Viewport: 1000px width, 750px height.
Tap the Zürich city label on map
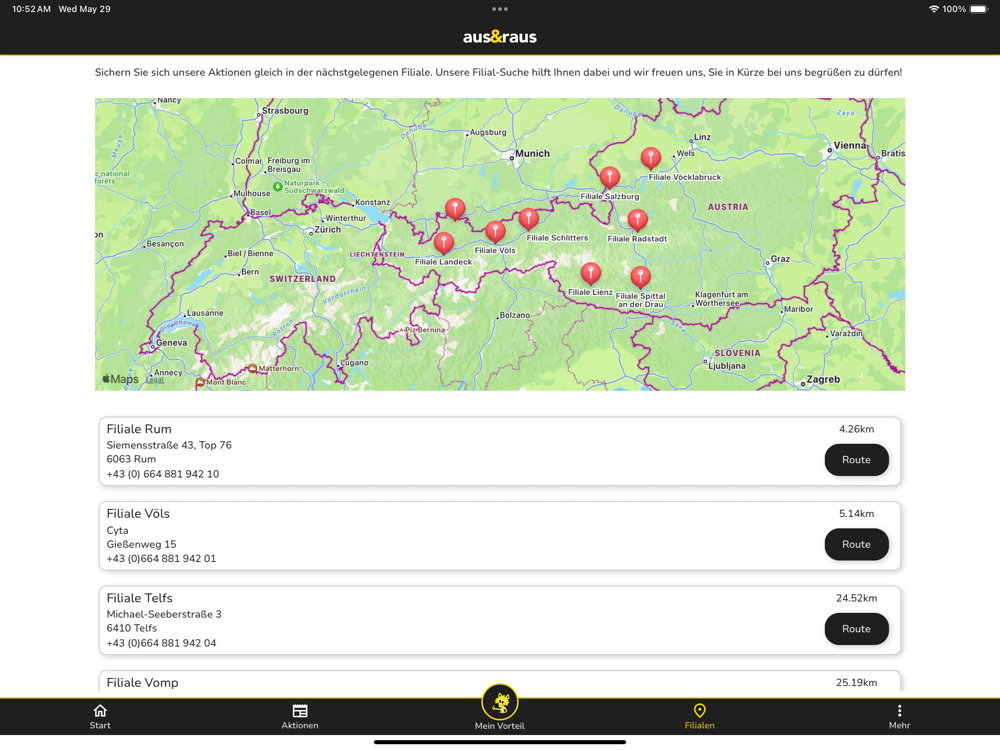(328, 230)
